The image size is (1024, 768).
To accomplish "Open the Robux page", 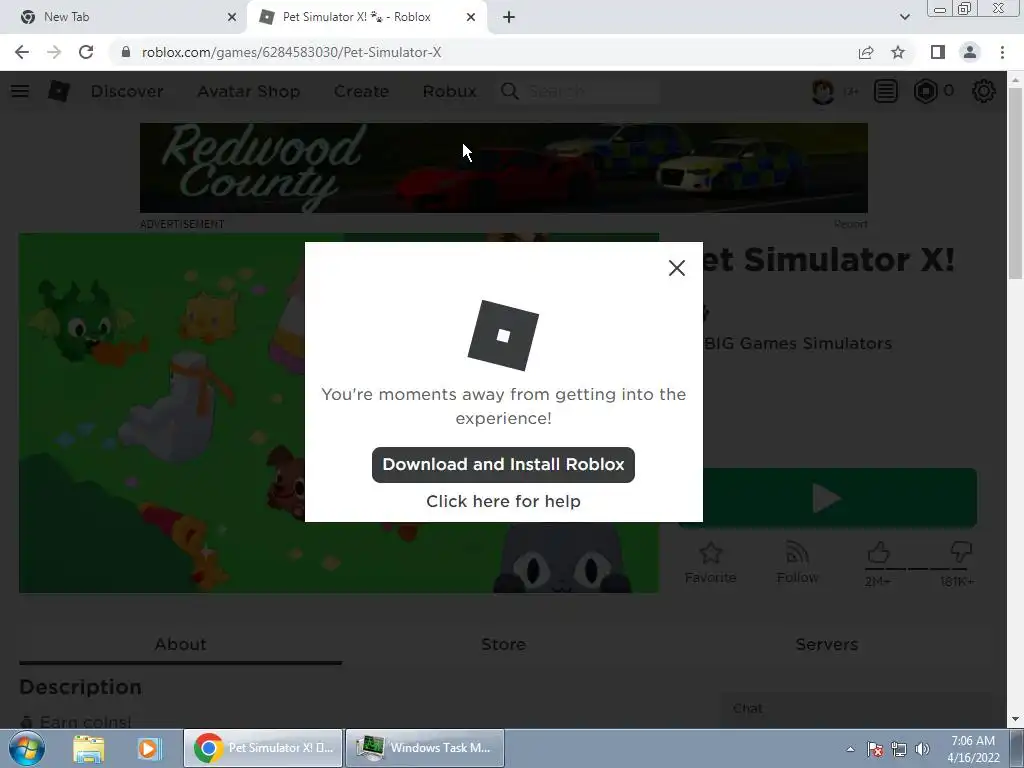I will click(449, 91).
